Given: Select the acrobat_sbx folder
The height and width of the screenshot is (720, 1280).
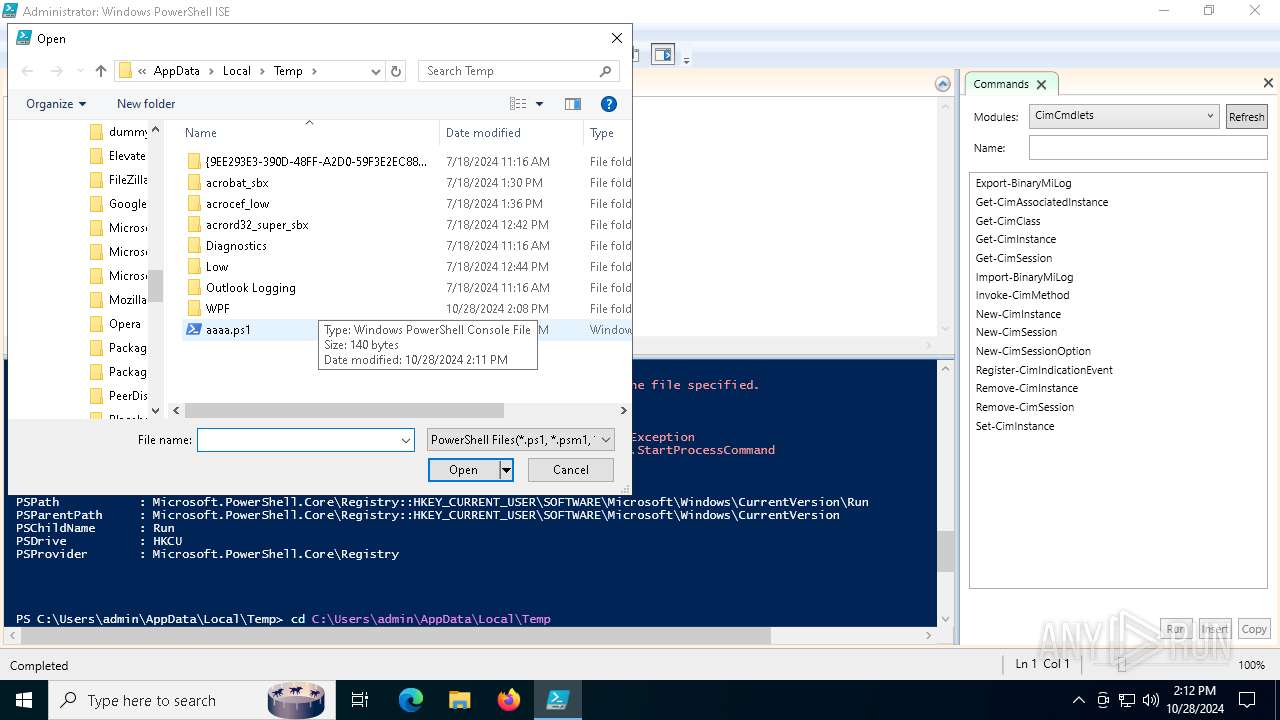Looking at the screenshot, I should (237, 183).
